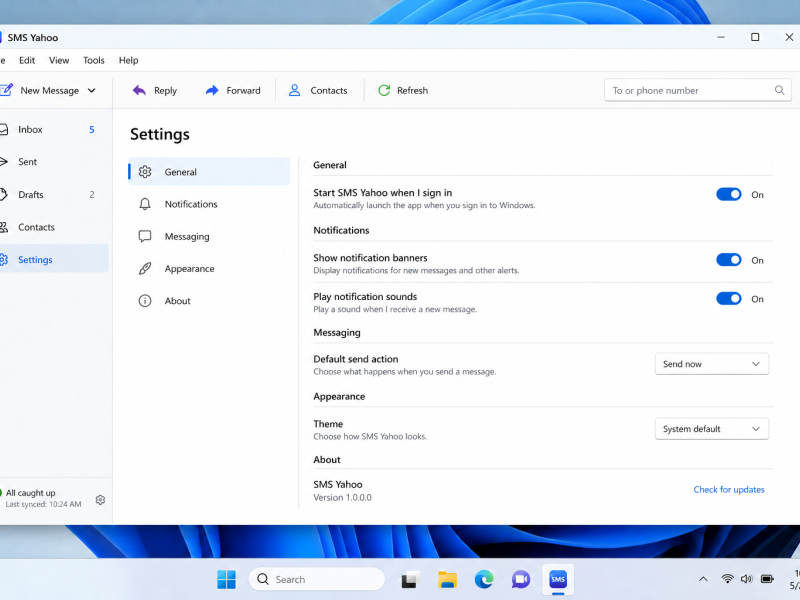Open Task View on the taskbar
The height and width of the screenshot is (600, 800).
[x=410, y=580]
